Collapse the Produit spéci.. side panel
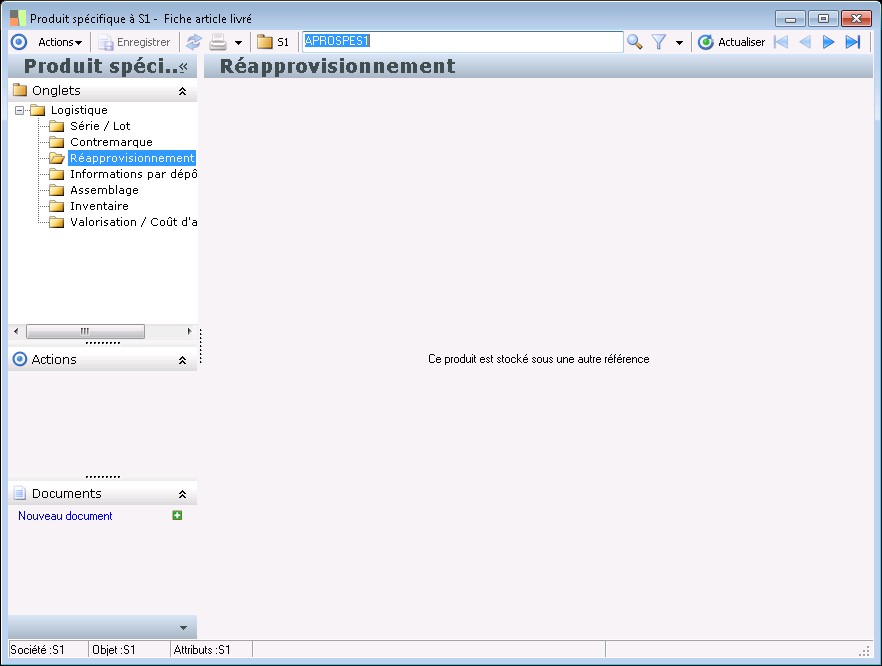This screenshot has width=882, height=666. pyautogui.click(x=183, y=67)
